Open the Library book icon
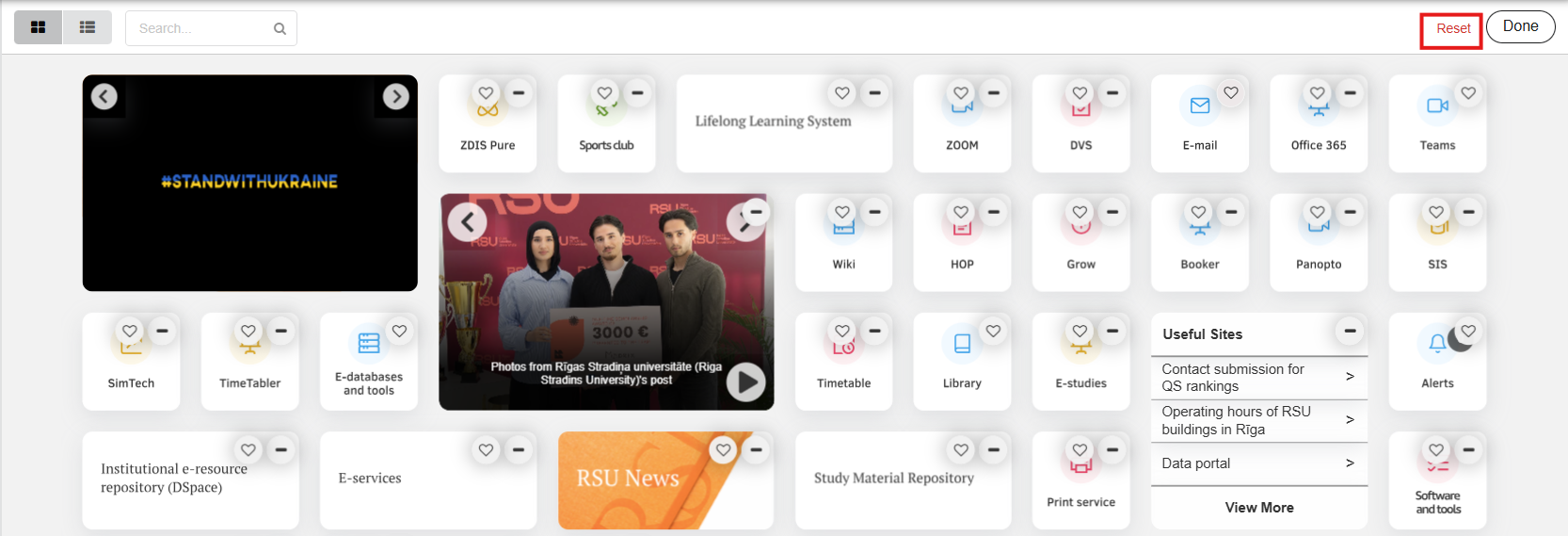This screenshot has height=536, width=1568. point(962,344)
